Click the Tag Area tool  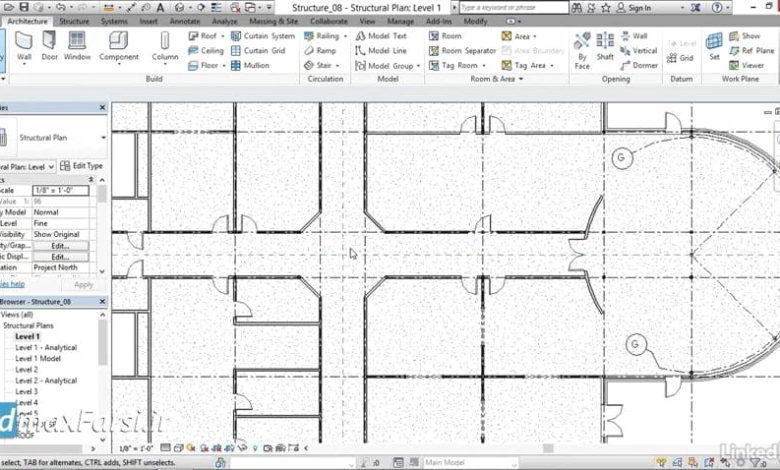pyautogui.click(x=524, y=66)
